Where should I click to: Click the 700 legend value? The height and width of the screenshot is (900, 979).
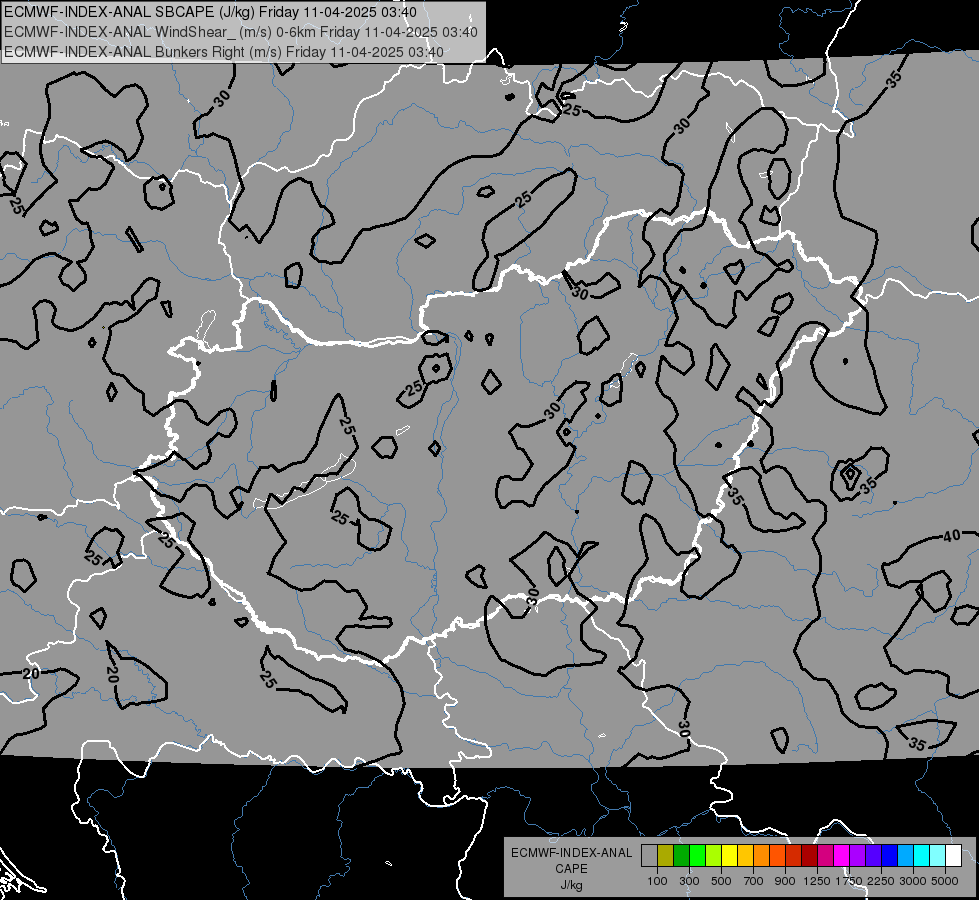pyautogui.click(x=754, y=881)
